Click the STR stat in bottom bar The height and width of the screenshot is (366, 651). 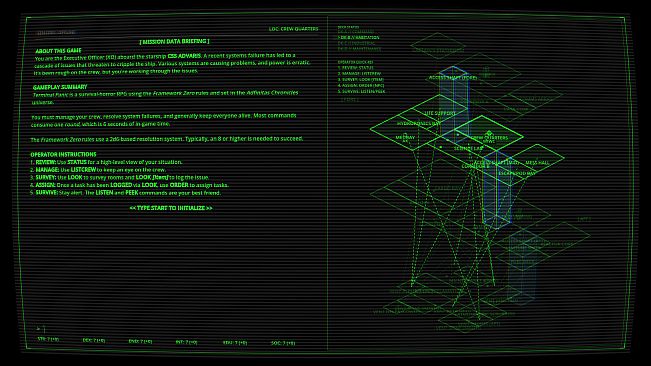click(48, 339)
